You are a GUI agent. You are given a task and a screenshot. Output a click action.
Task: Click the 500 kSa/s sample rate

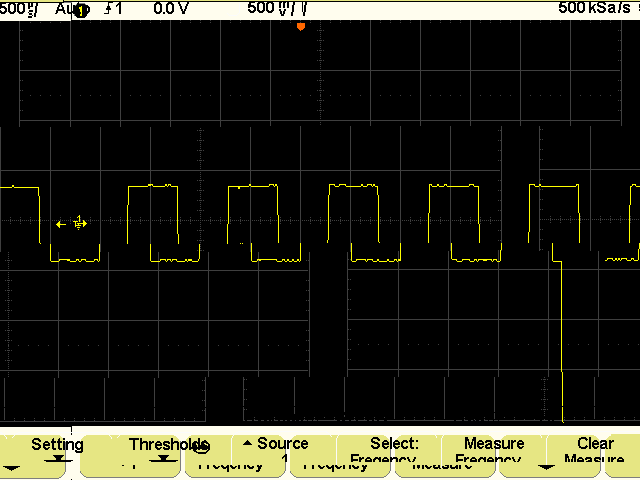coord(594,7)
